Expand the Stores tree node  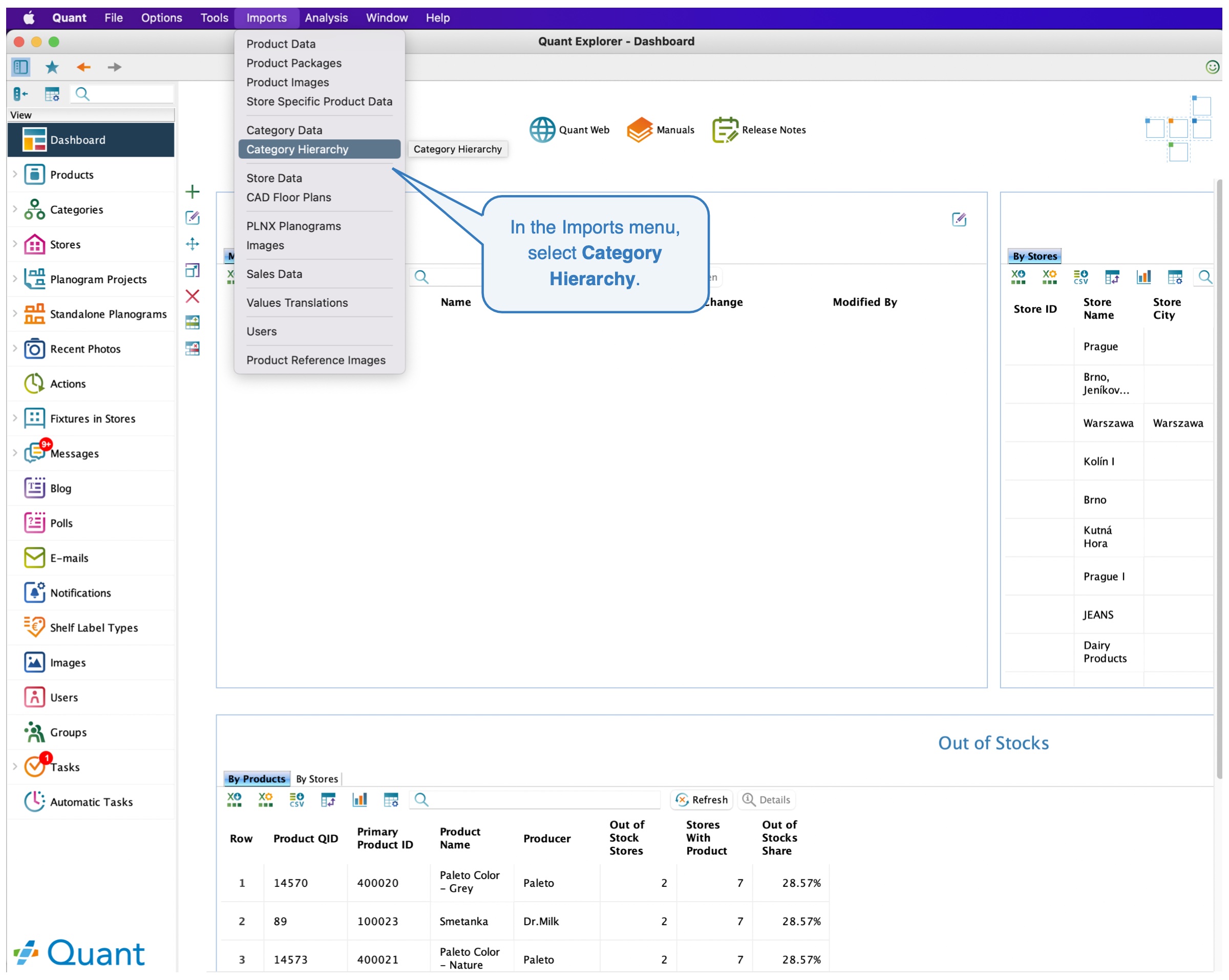15,244
